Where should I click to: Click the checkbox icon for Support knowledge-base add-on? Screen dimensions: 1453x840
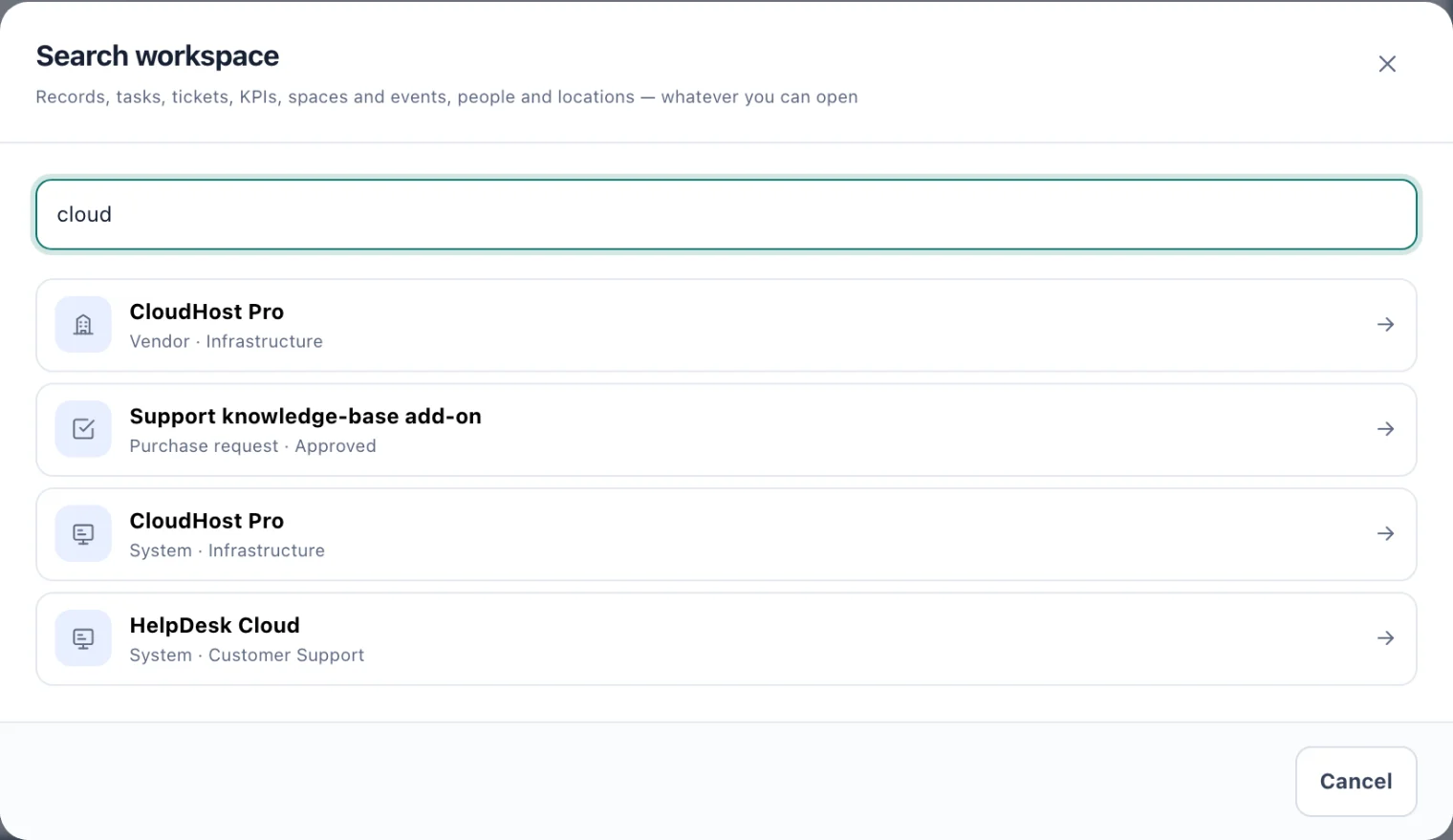(x=83, y=429)
